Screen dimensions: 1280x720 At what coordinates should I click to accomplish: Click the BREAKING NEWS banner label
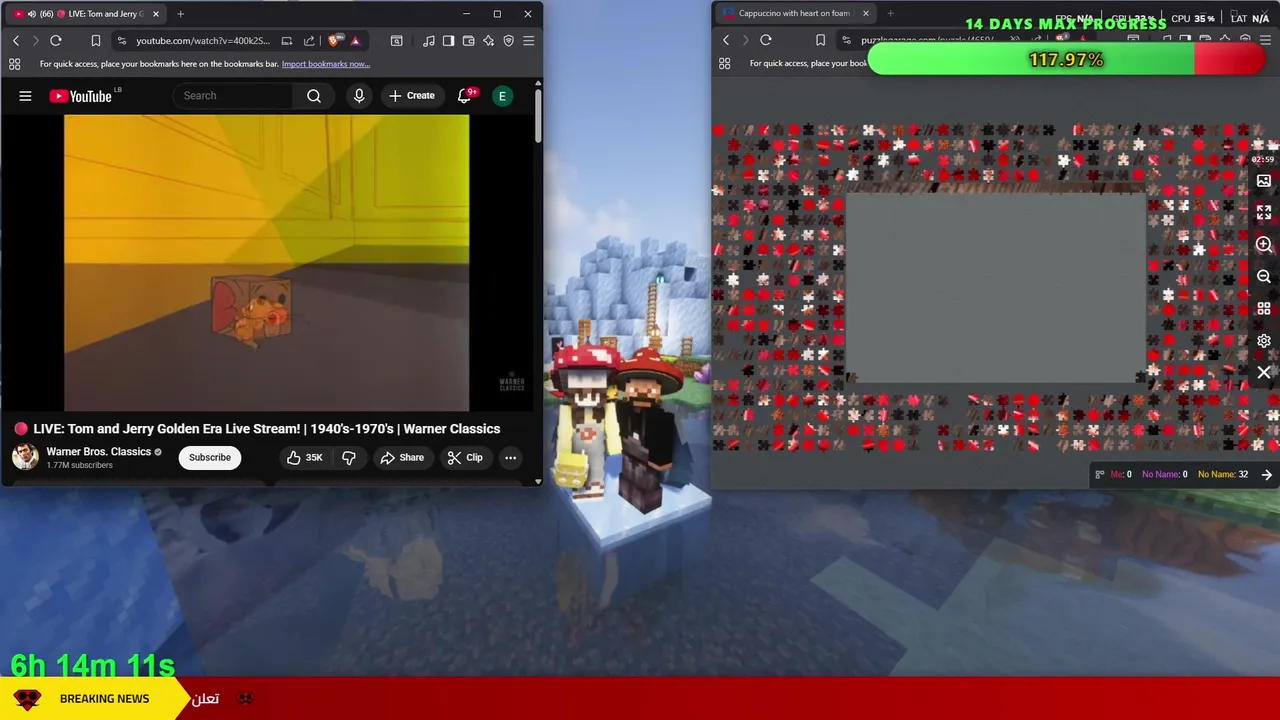[x=104, y=699]
